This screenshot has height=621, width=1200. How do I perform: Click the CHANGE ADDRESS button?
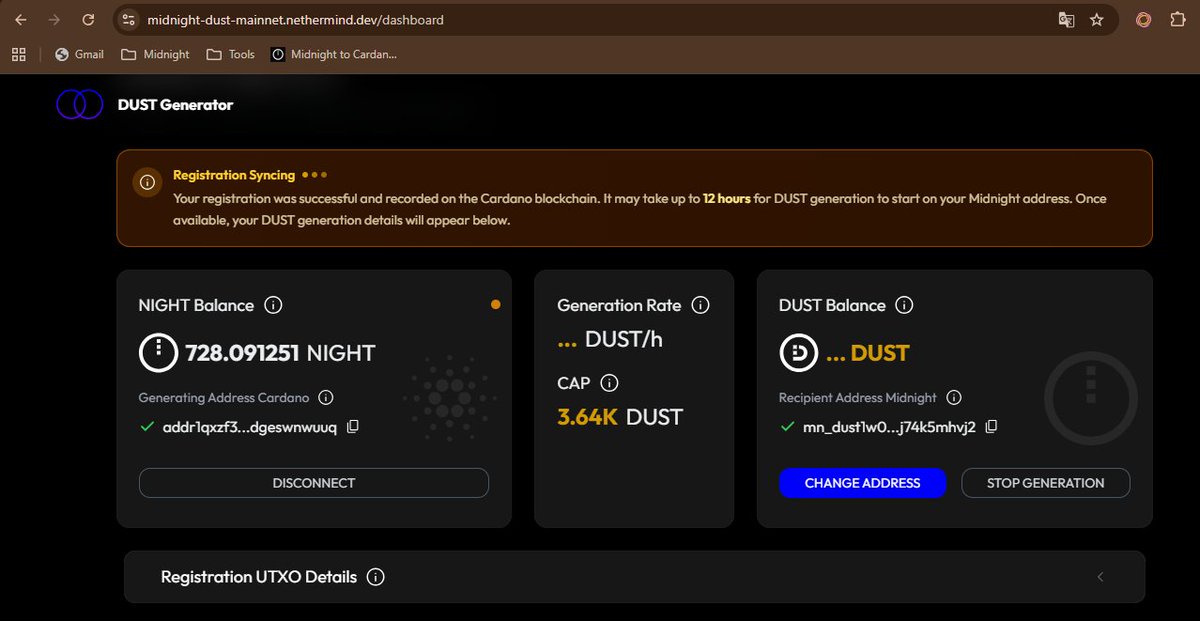pos(862,483)
